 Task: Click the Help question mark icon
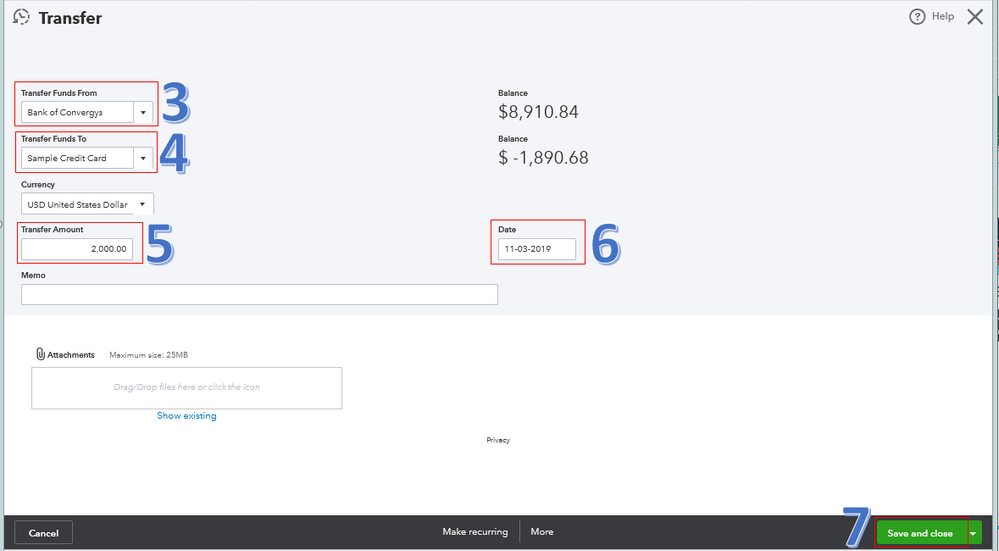click(x=917, y=17)
